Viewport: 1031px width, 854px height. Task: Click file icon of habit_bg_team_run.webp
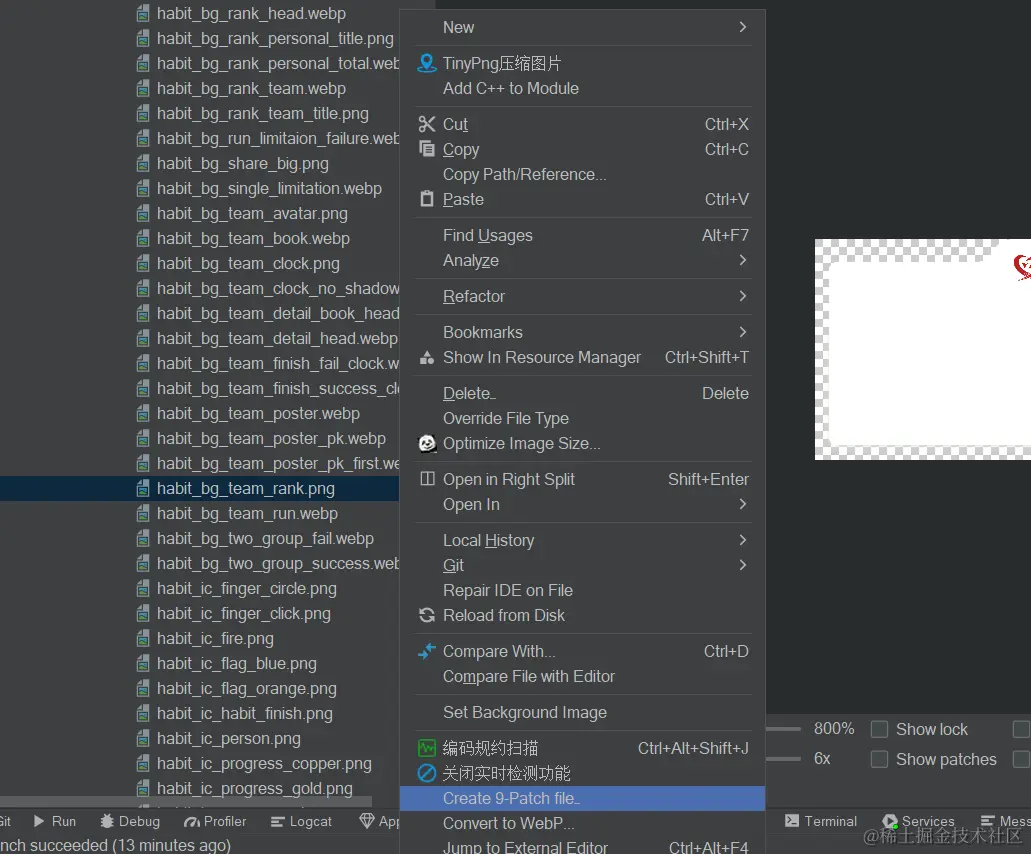click(x=143, y=513)
